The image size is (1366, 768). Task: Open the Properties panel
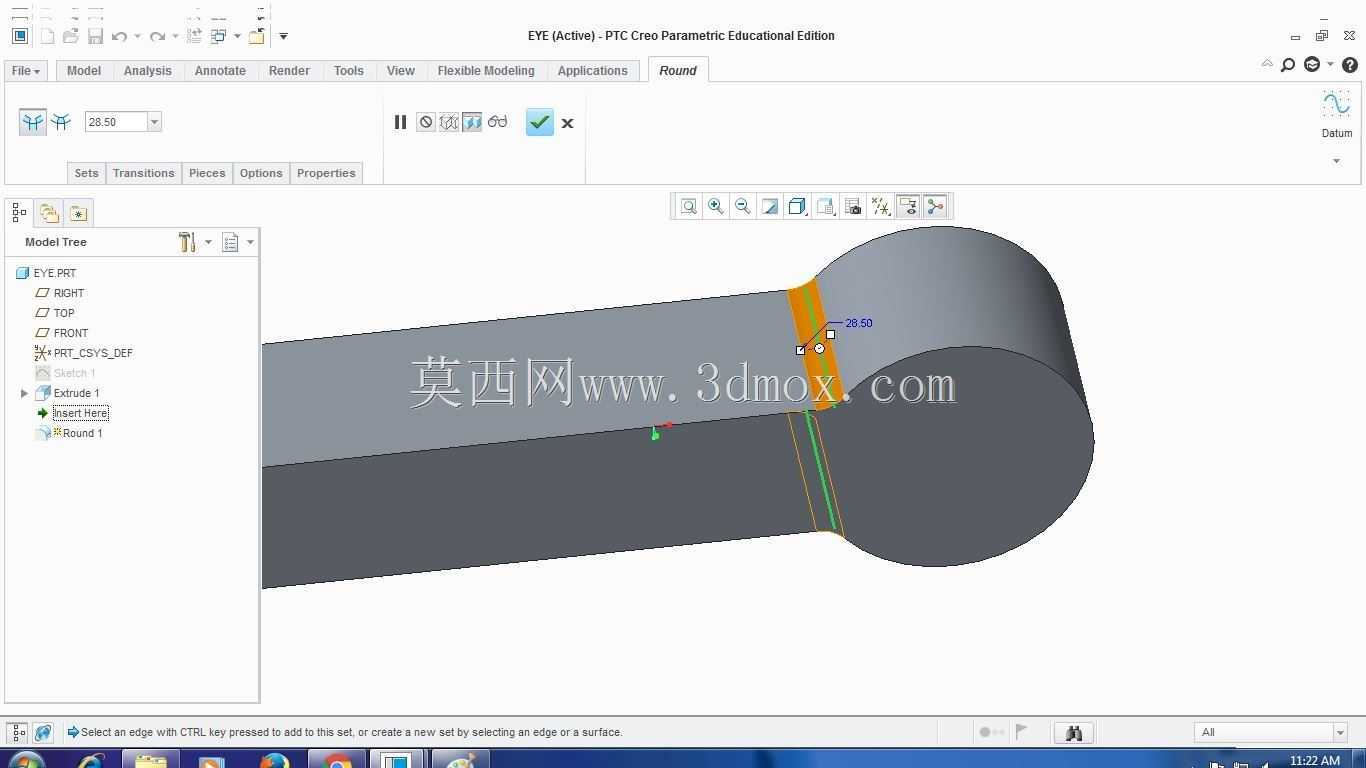tap(326, 173)
